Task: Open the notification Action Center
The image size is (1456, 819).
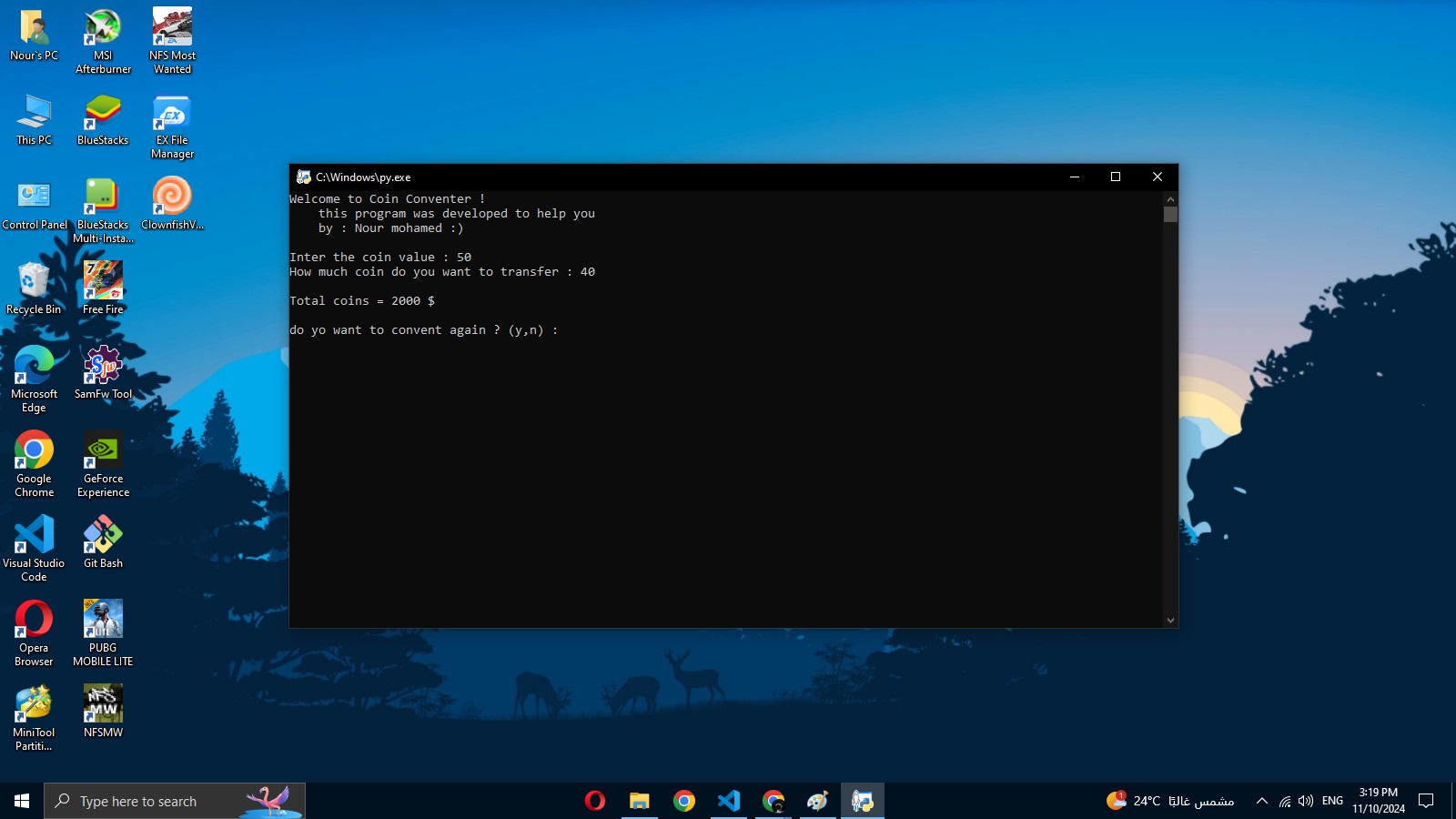Action: click(x=1426, y=801)
